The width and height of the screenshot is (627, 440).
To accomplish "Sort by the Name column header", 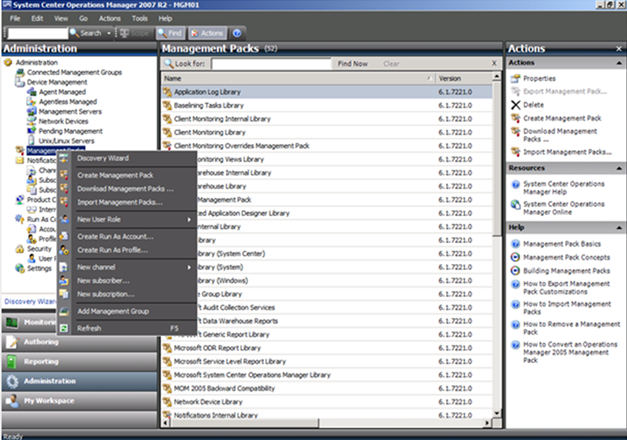I will coord(298,78).
